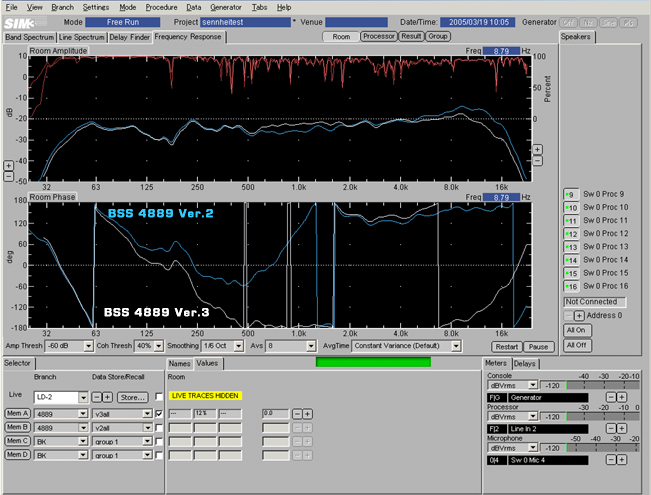
Task: Increase the Mem A offset with plus button
Action: point(307,414)
